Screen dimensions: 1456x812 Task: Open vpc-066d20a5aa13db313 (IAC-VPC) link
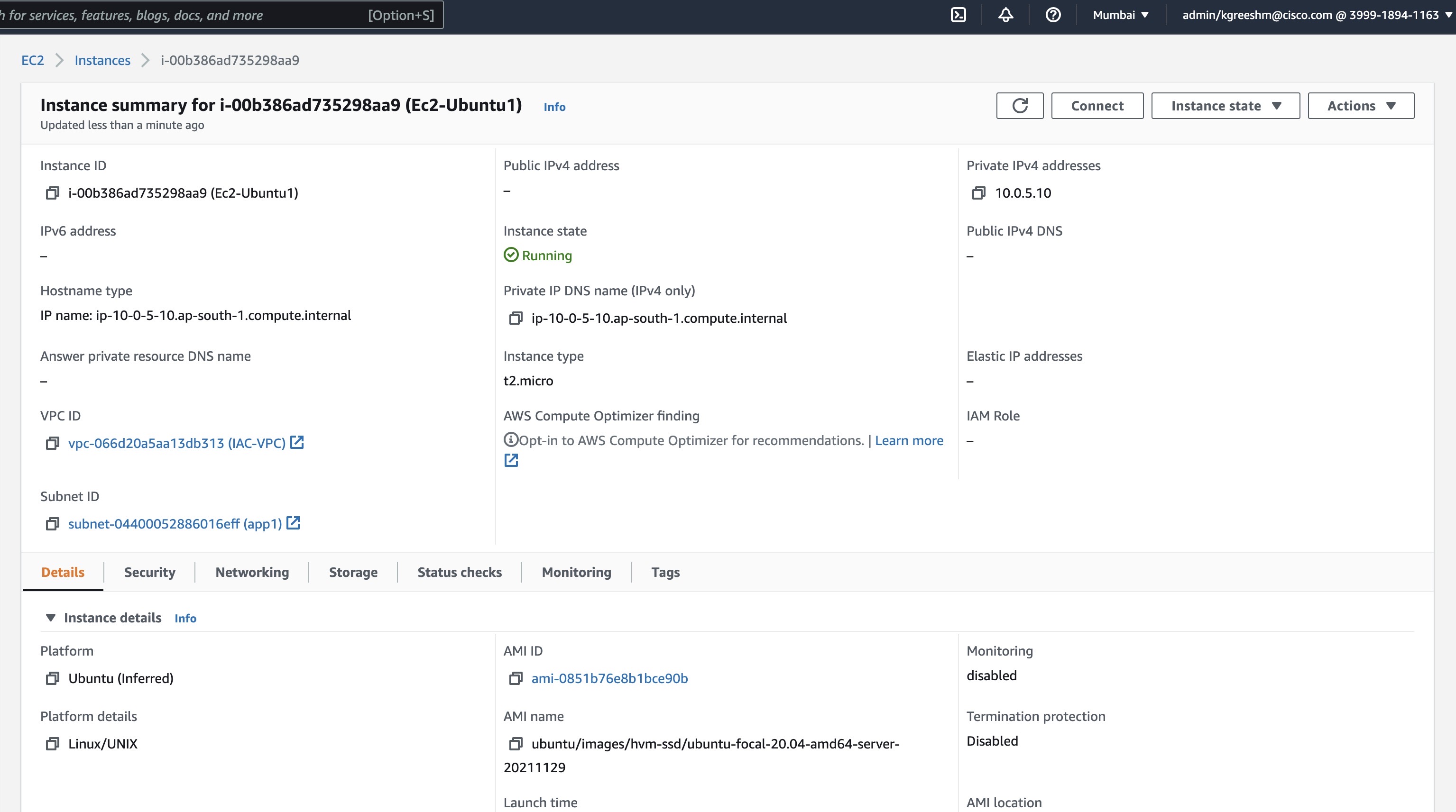[x=177, y=444]
